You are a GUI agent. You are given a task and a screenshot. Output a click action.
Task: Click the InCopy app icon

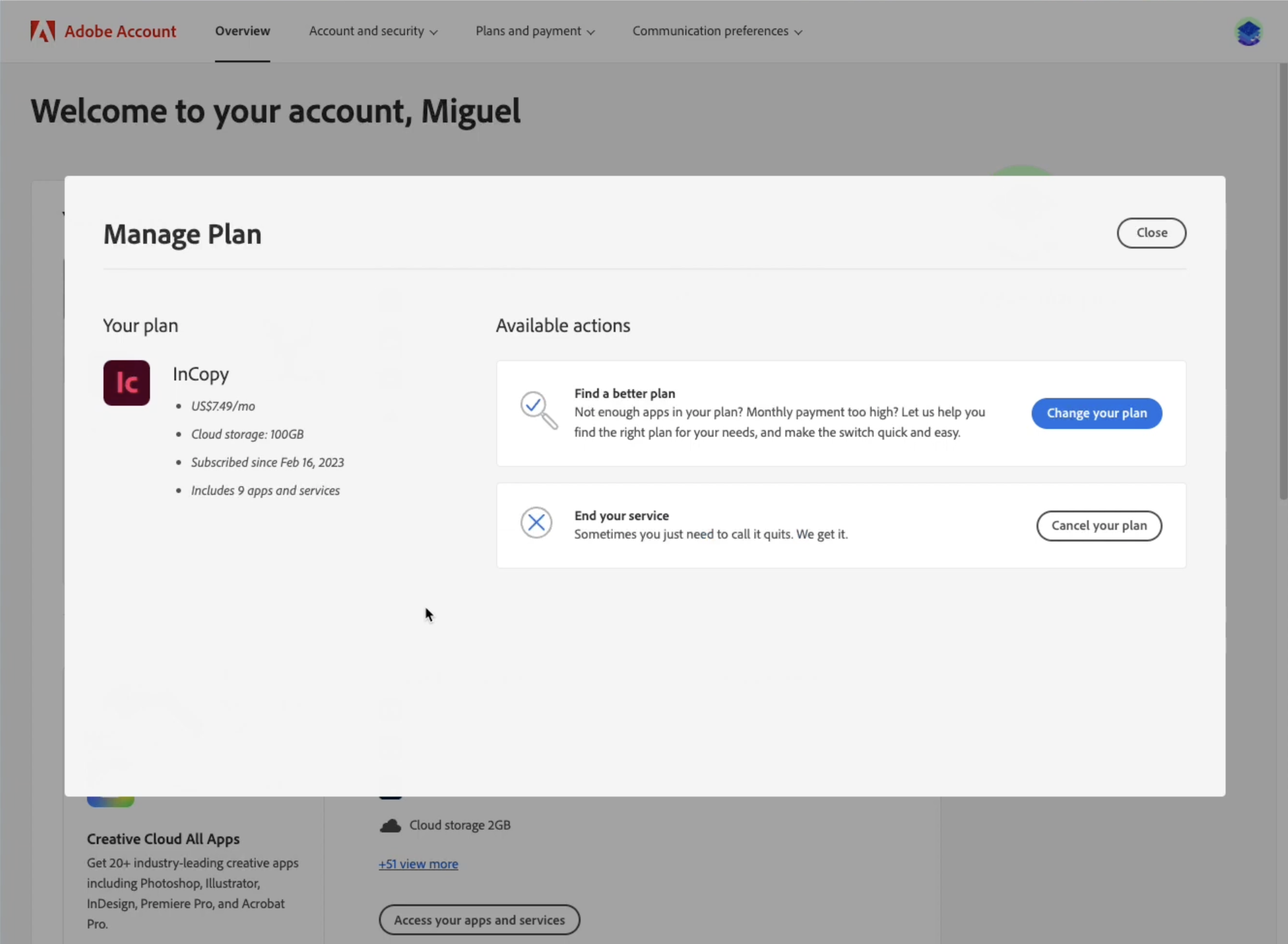point(127,383)
